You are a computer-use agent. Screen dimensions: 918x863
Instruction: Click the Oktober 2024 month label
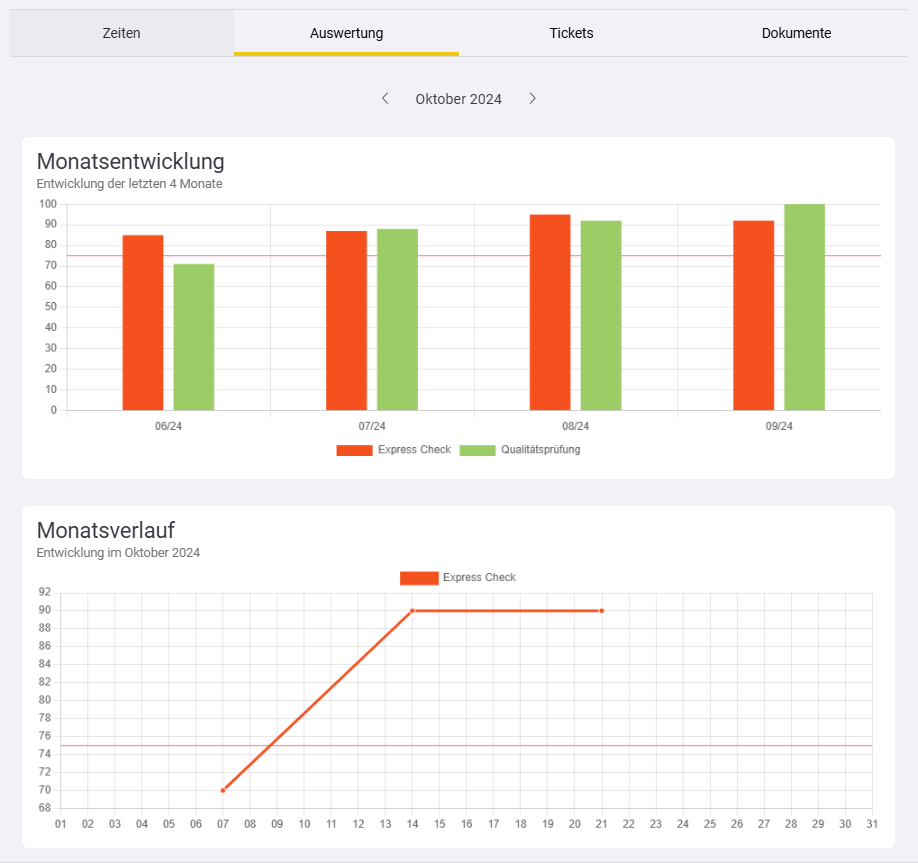point(458,99)
